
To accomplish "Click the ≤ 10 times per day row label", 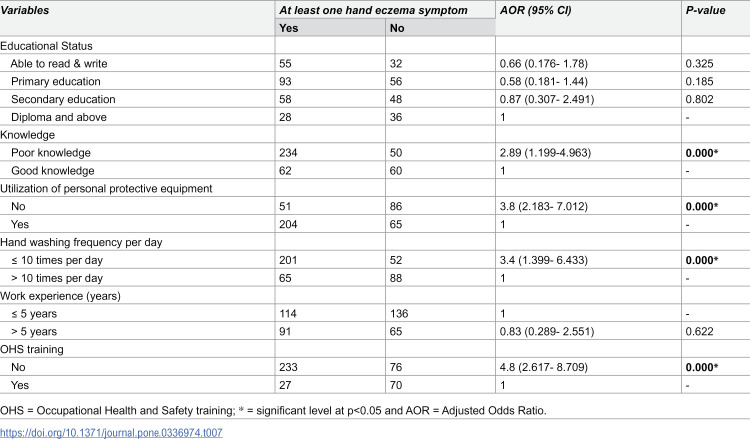I will (x=57, y=260).
